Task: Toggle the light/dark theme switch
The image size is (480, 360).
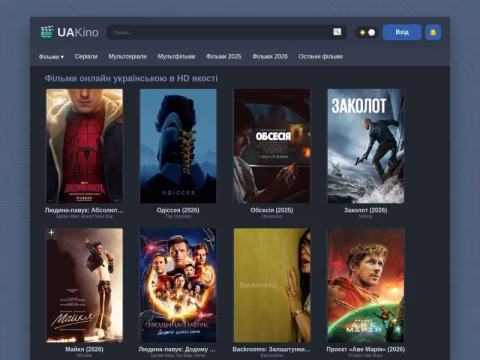Action: click(x=367, y=32)
